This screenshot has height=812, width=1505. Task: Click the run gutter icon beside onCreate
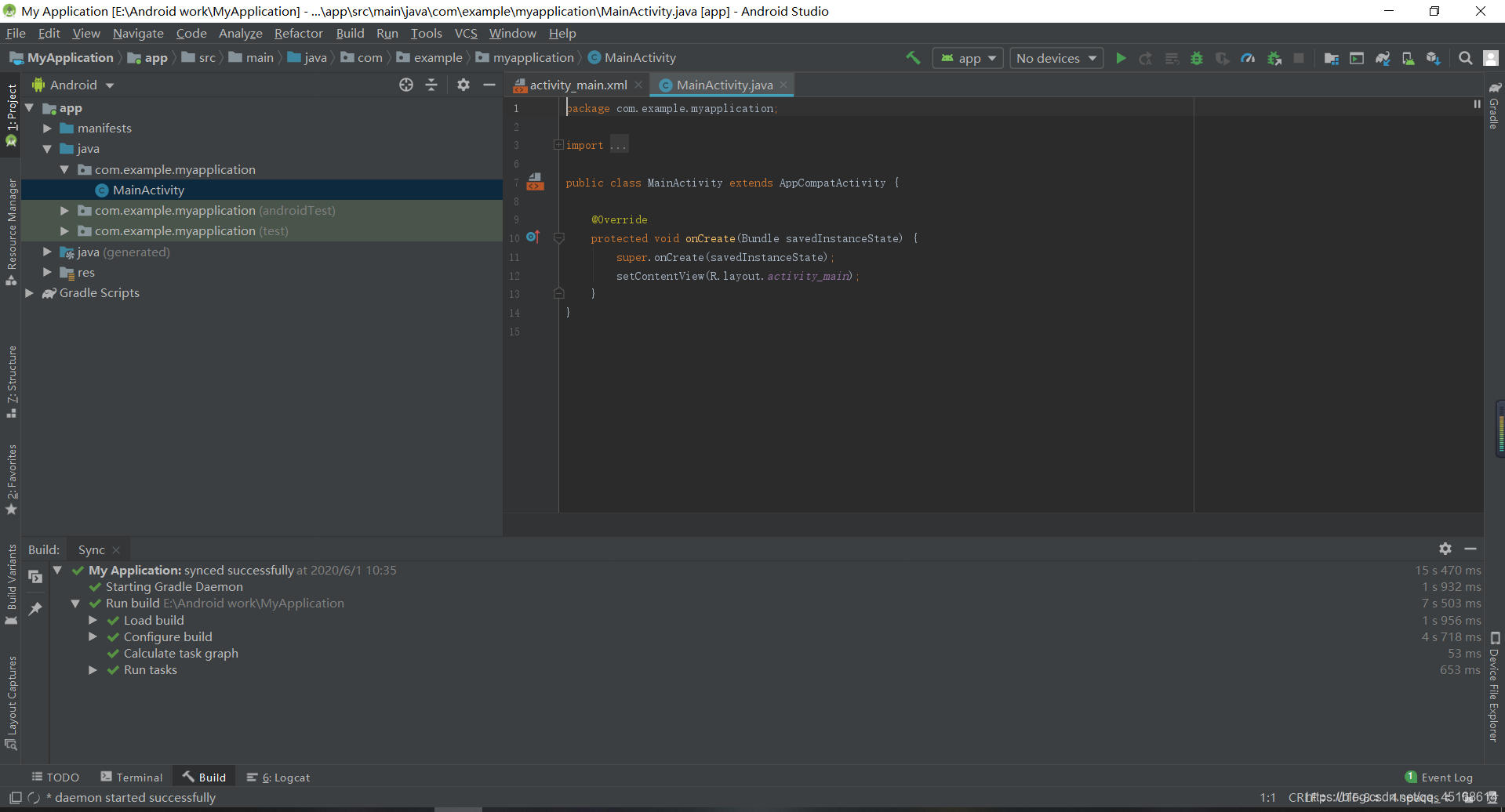pyautogui.click(x=533, y=237)
